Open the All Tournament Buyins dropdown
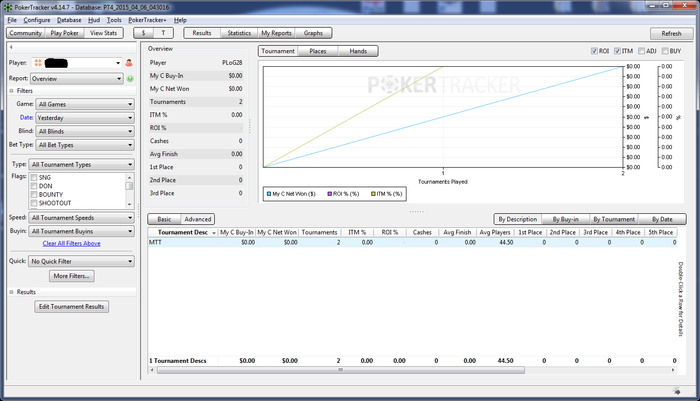 coord(81,231)
